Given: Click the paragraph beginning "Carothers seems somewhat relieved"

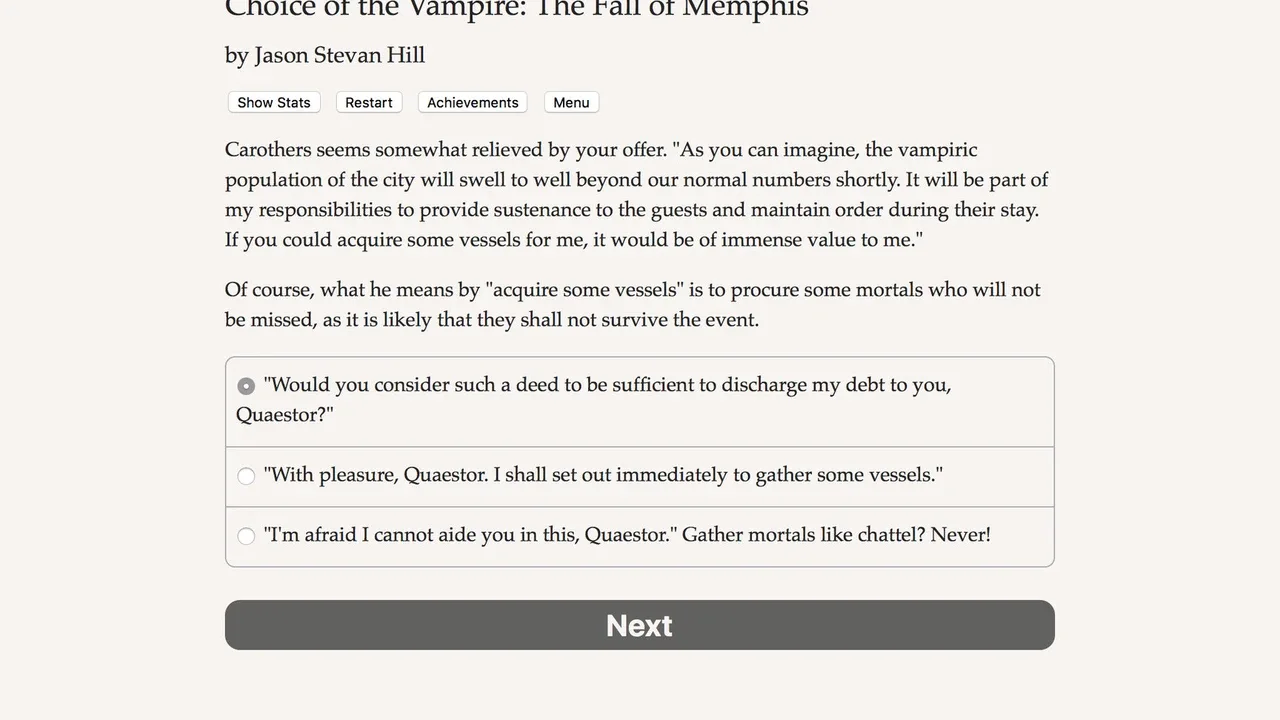Looking at the screenshot, I should point(637,195).
